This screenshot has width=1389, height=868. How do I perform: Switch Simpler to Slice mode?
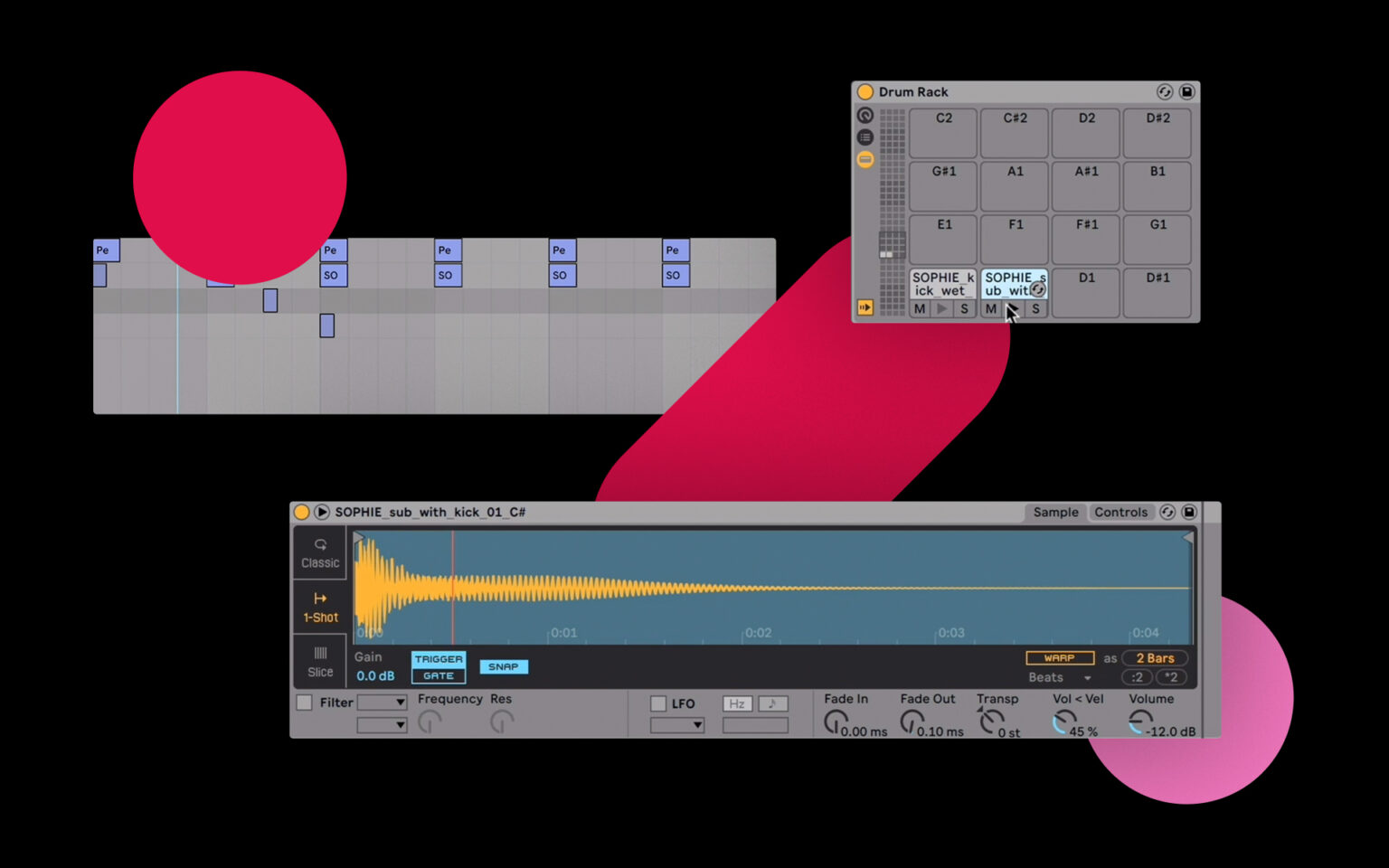click(x=319, y=662)
